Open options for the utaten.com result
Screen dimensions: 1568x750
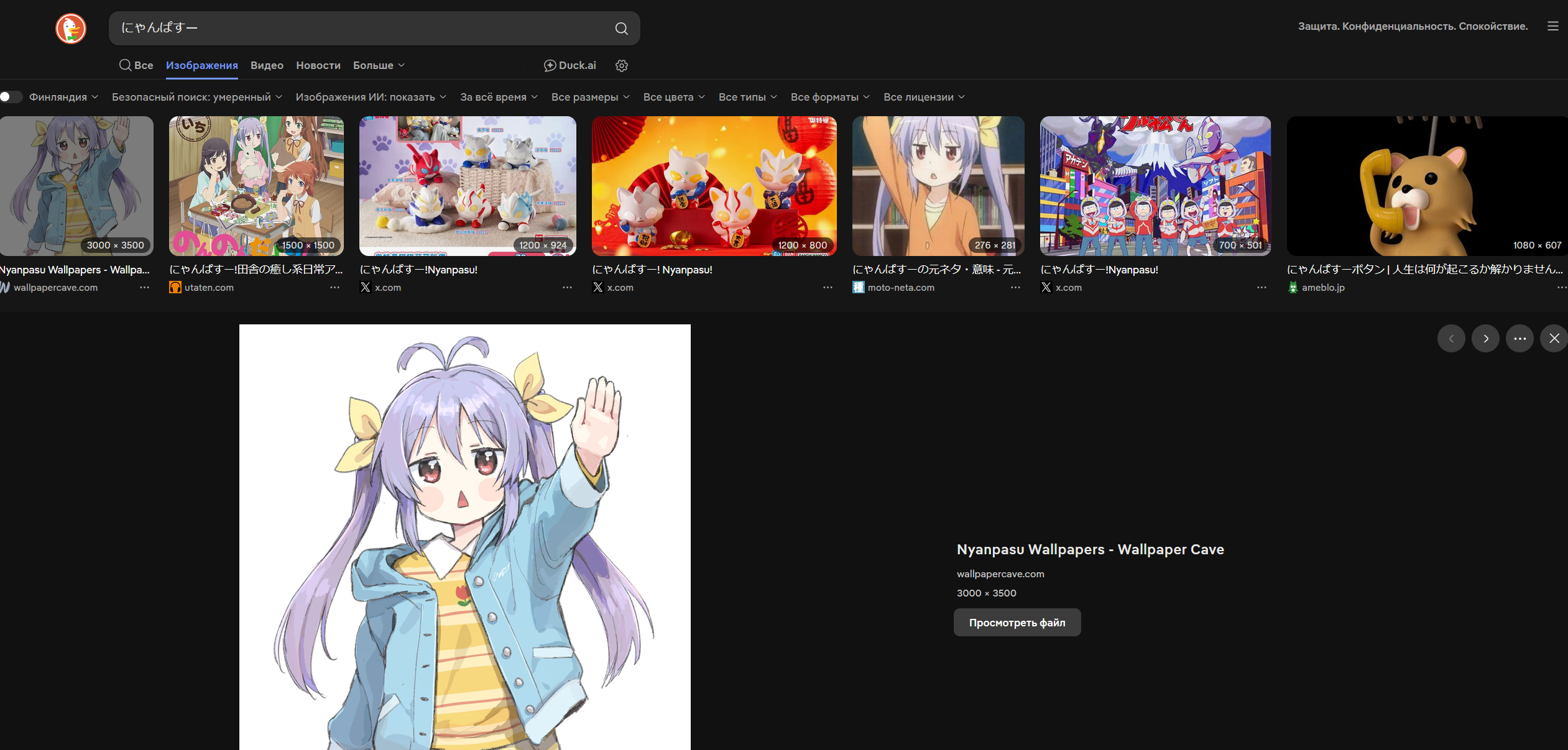[x=334, y=288]
